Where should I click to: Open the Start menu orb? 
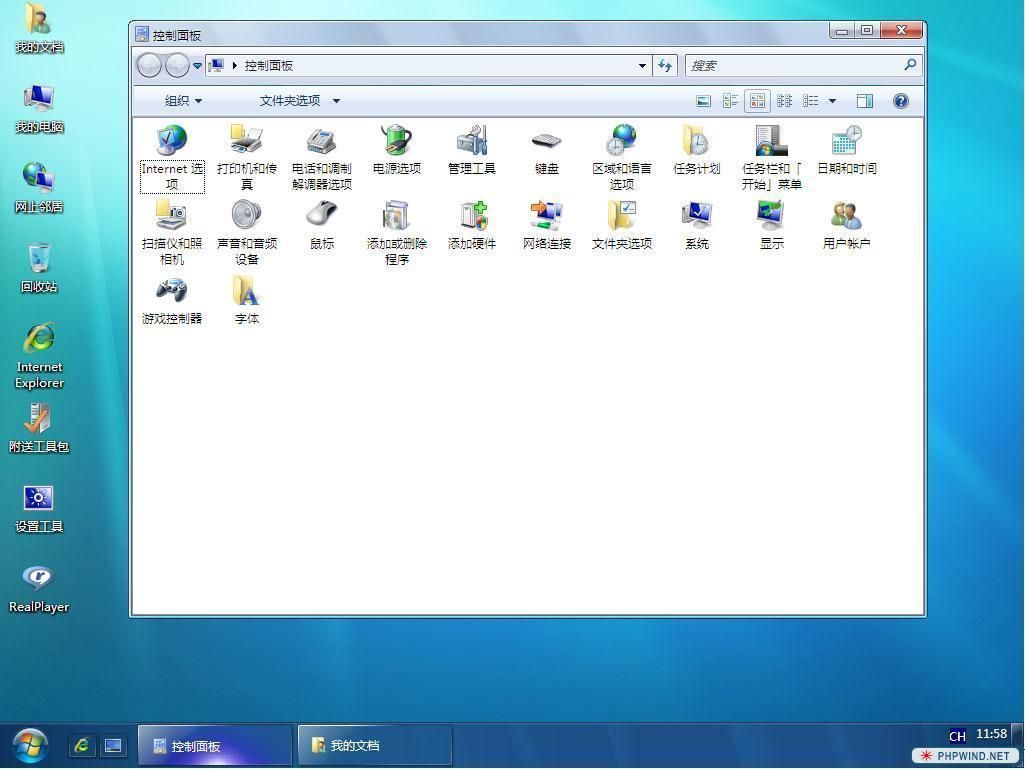[29, 745]
